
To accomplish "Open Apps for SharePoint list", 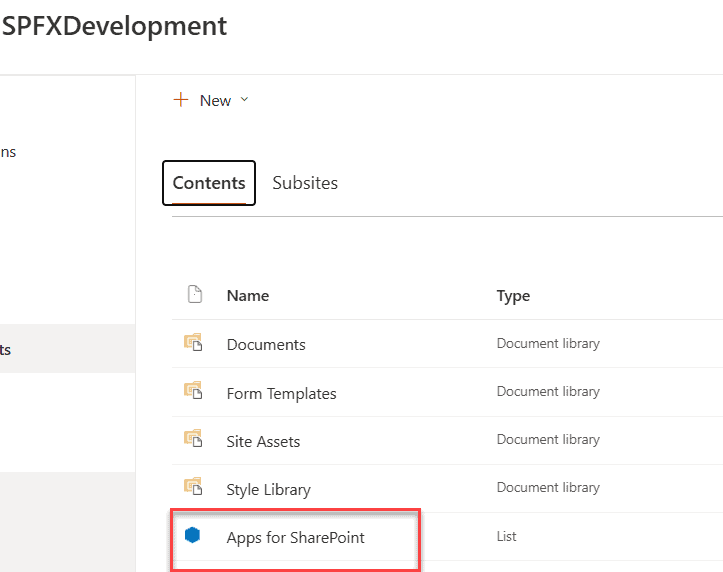I will coord(295,538).
